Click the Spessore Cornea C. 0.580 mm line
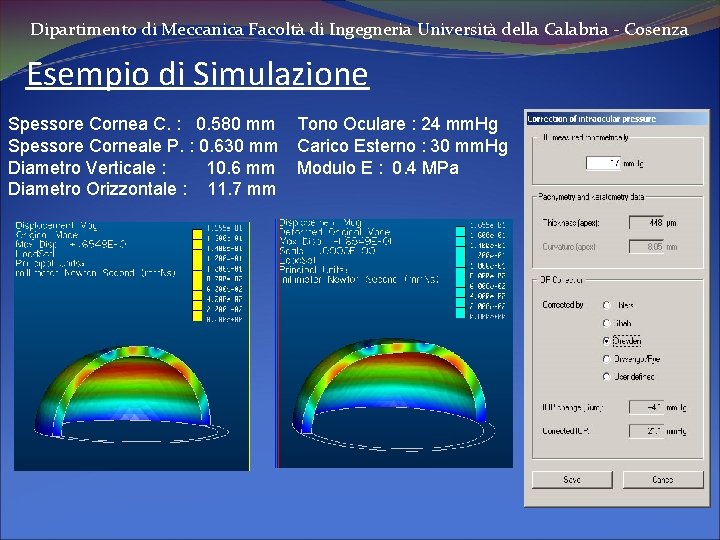Screen dimensions: 720x540 pyautogui.click(x=141, y=124)
